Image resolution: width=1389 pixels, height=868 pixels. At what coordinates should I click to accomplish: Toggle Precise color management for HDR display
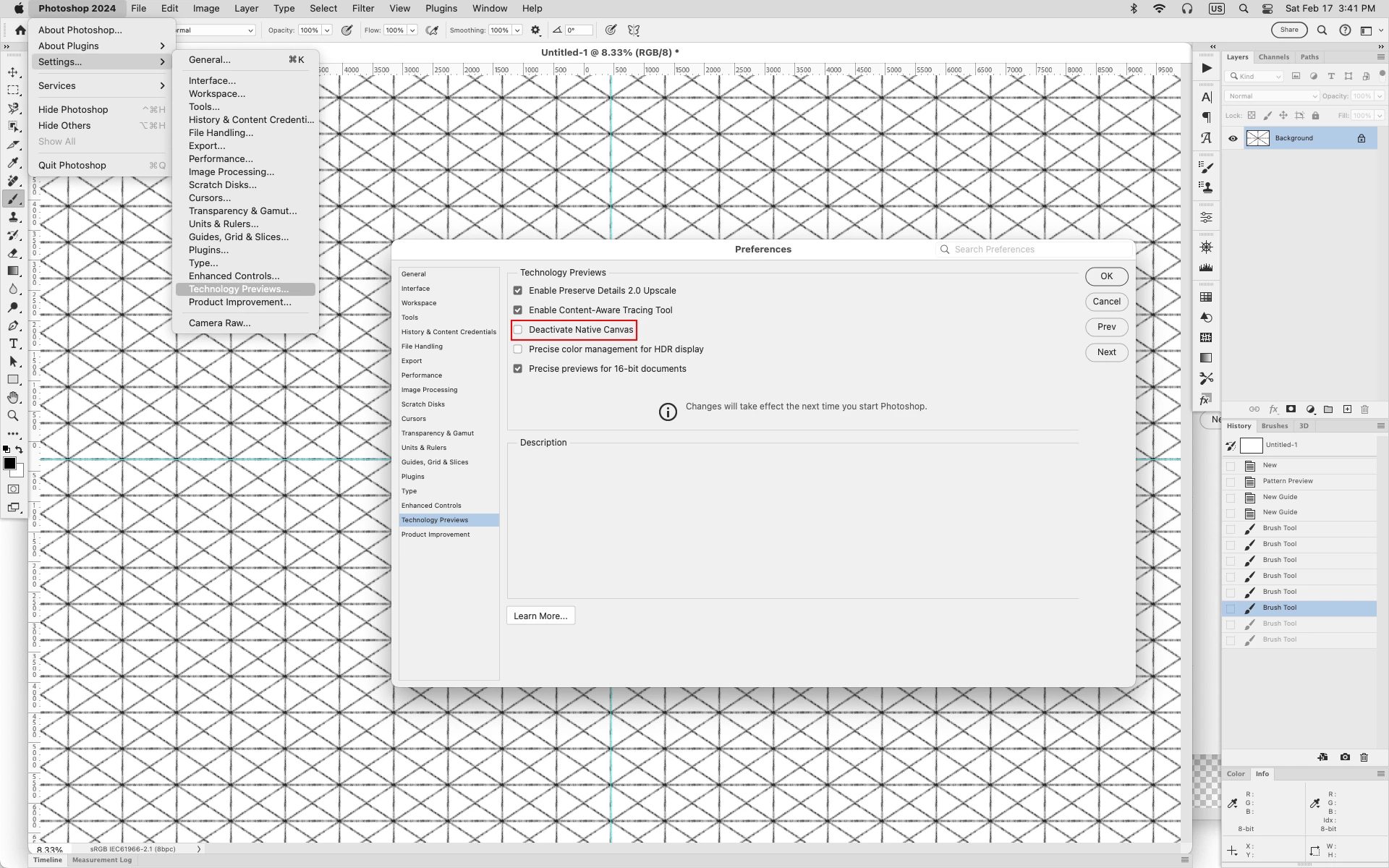tap(518, 349)
